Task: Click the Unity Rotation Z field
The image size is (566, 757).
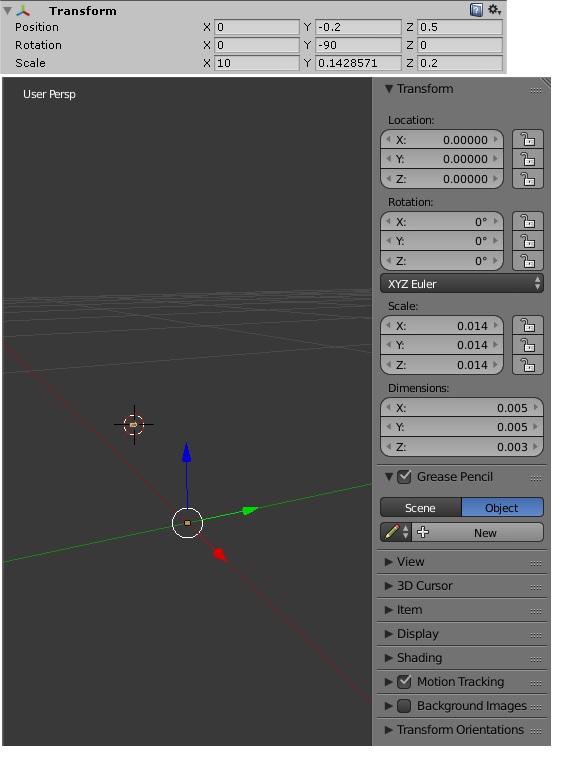Action: click(x=460, y=45)
